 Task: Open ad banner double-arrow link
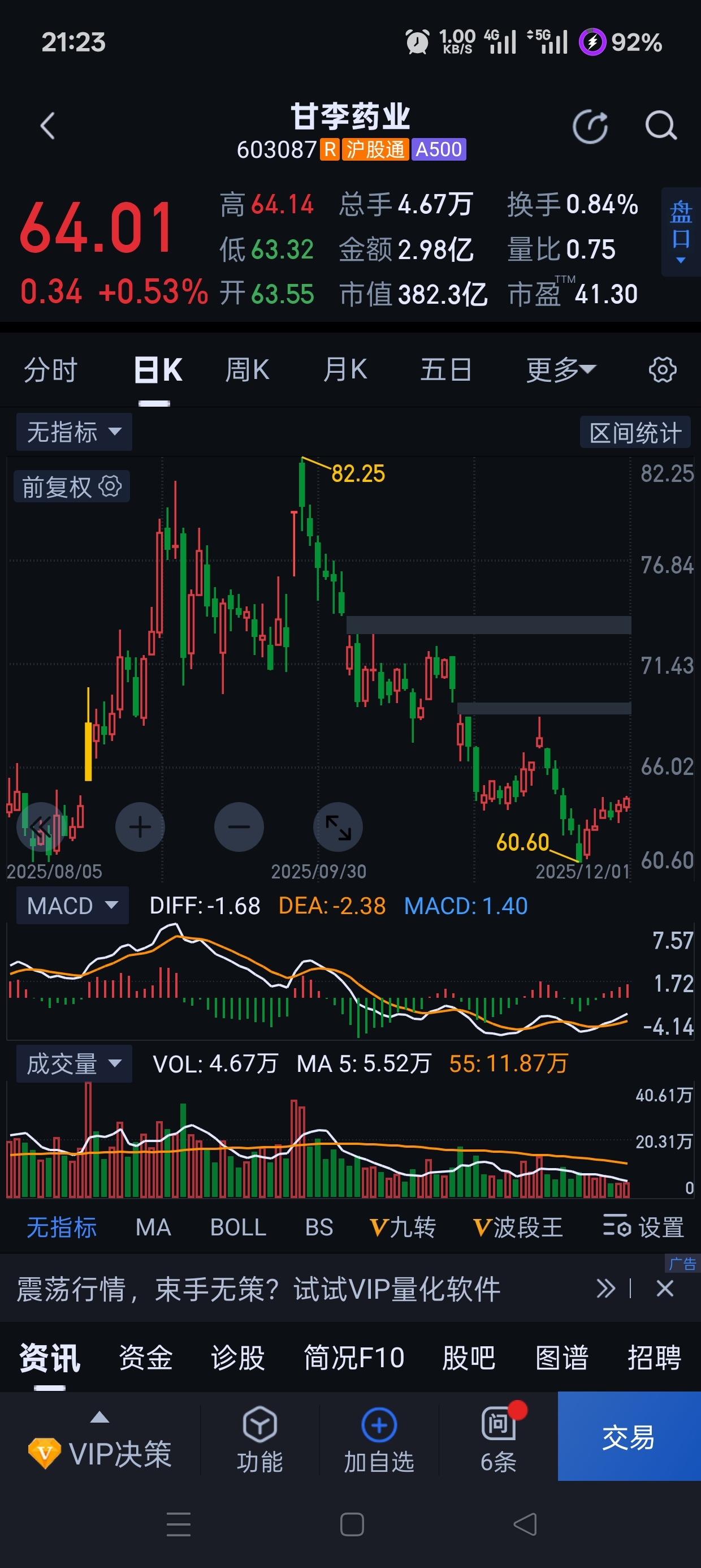tap(605, 1288)
